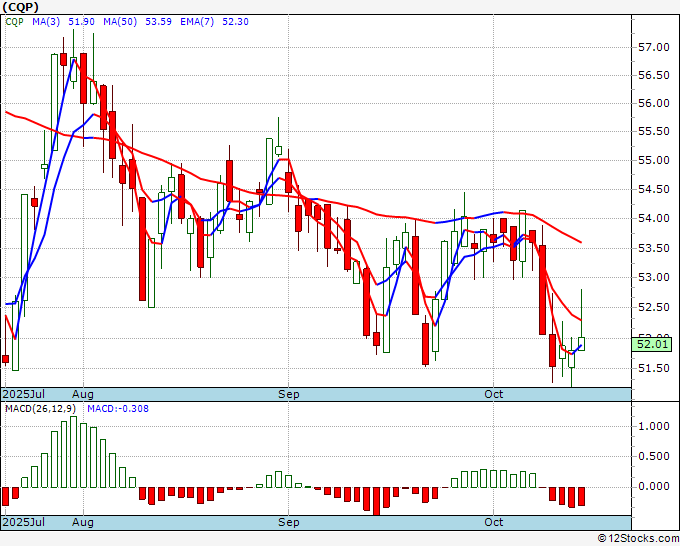Click the 1.000 MACD axis label
Viewport: 680px width, 546px height.
654,426
